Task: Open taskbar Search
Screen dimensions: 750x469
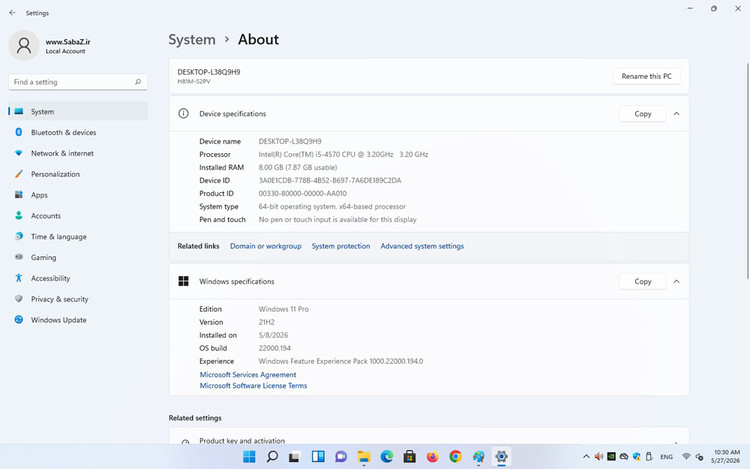Action: 272,457
